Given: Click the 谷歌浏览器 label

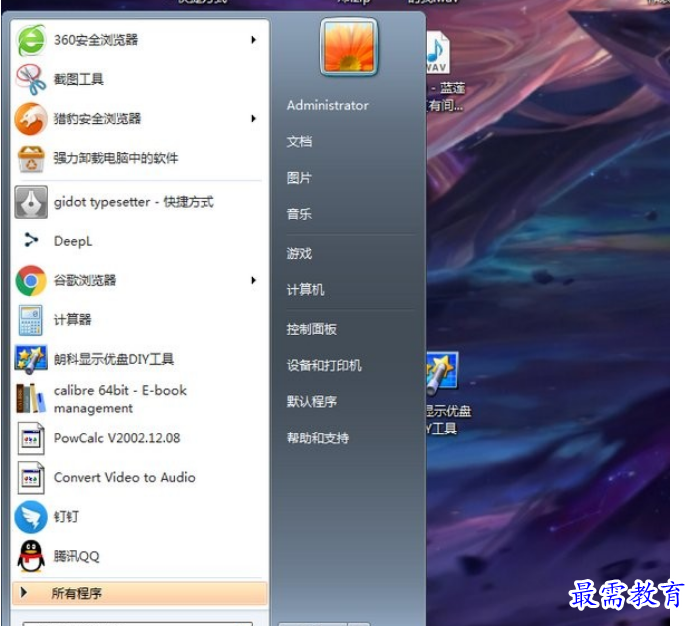Looking at the screenshot, I should pyautogui.click(x=85, y=280).
